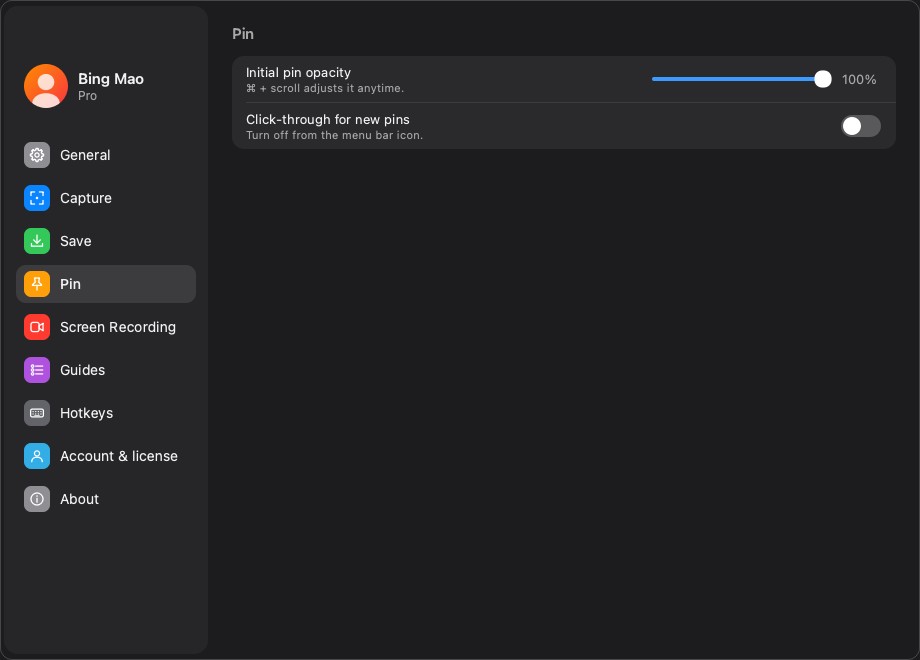Click the Initial pin opacity slider handle
Image resolution: width=920 pixels, height=660 pixels.
click(x=823, y=79)
